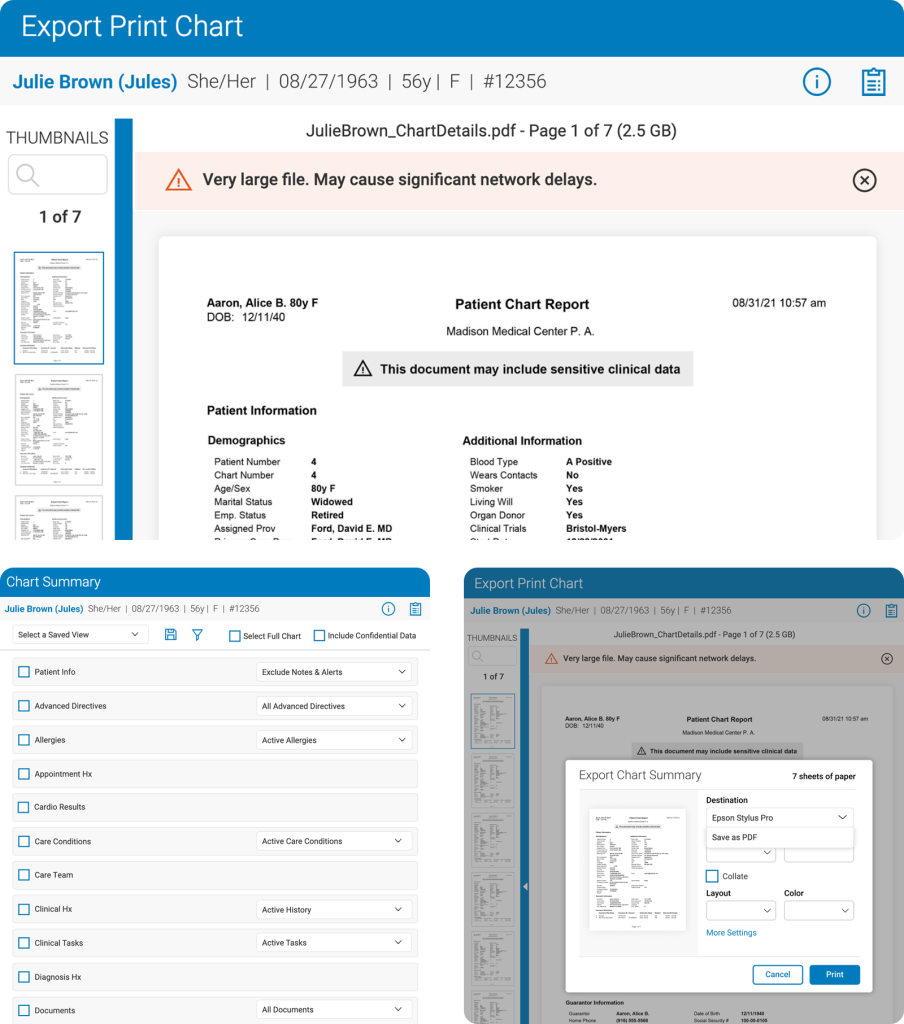The image size is (904, 1024).
Task: Open the Epson Stylus Pro destination dropdown
Action: point(779,818)
